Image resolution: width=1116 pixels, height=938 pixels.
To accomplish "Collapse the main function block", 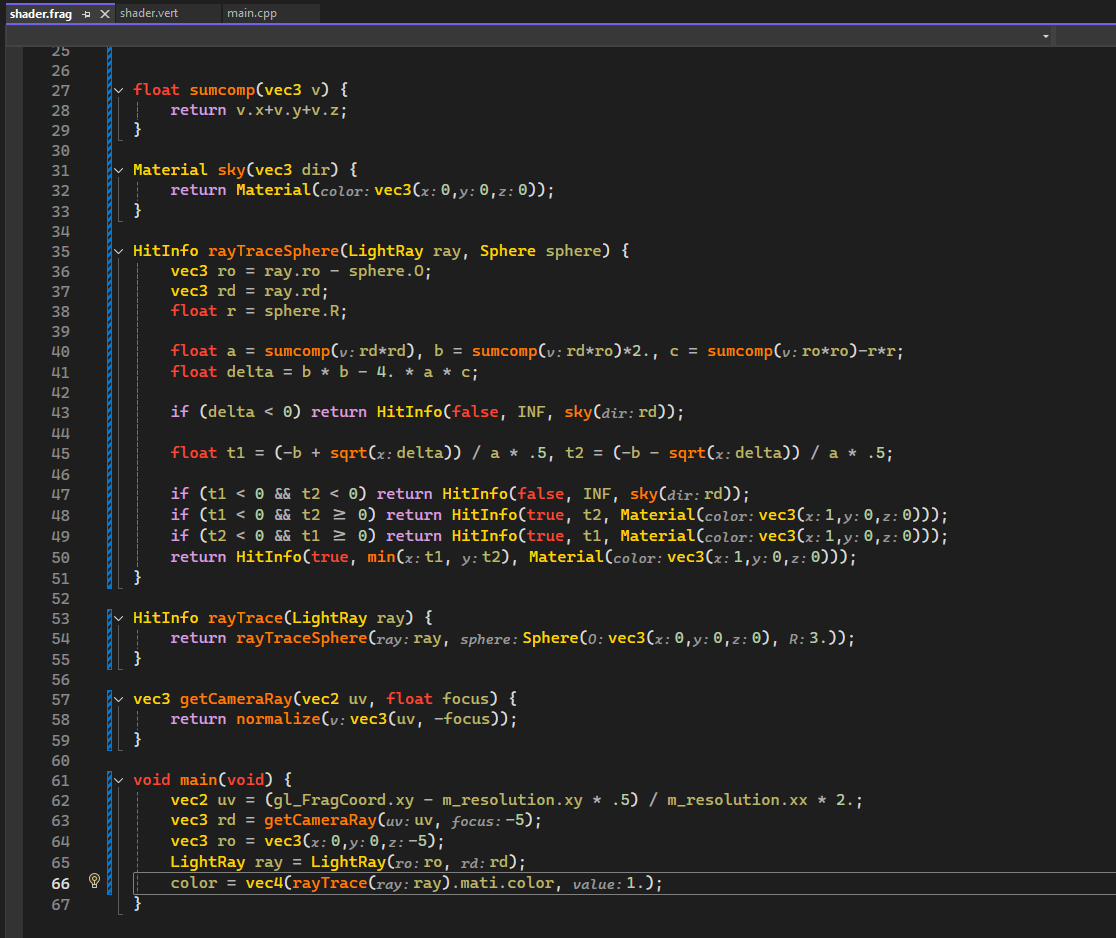I will [119, 781].
